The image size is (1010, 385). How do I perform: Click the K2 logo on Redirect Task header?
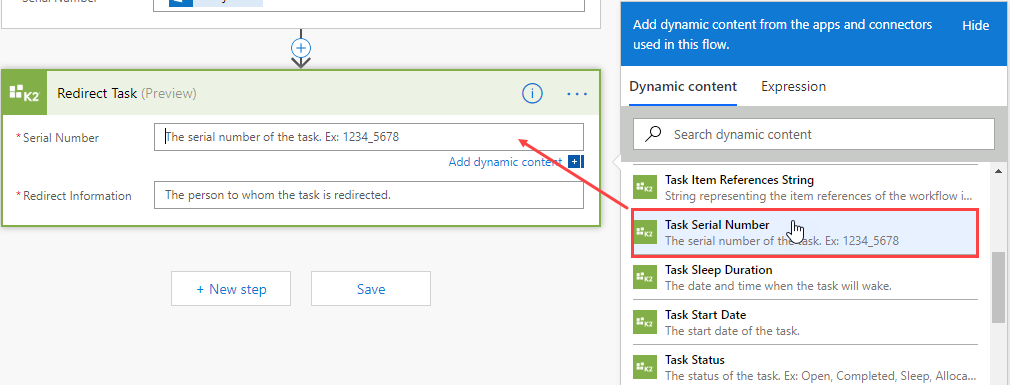[x=24, y=93]
